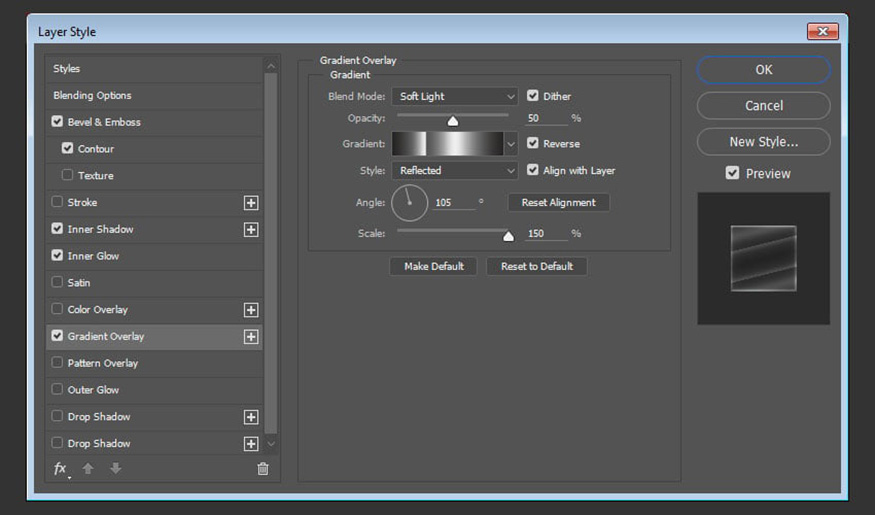Click the trash icon to delete effect

tap(263, 468)
